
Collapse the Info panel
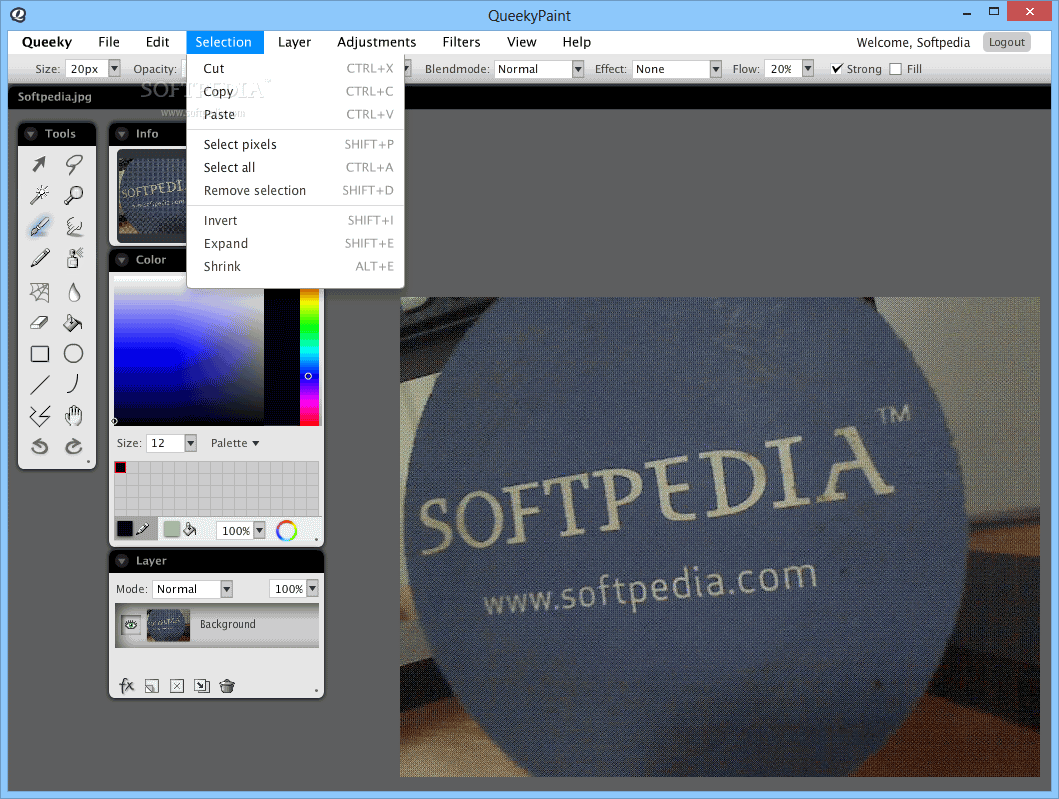[122, 134]
